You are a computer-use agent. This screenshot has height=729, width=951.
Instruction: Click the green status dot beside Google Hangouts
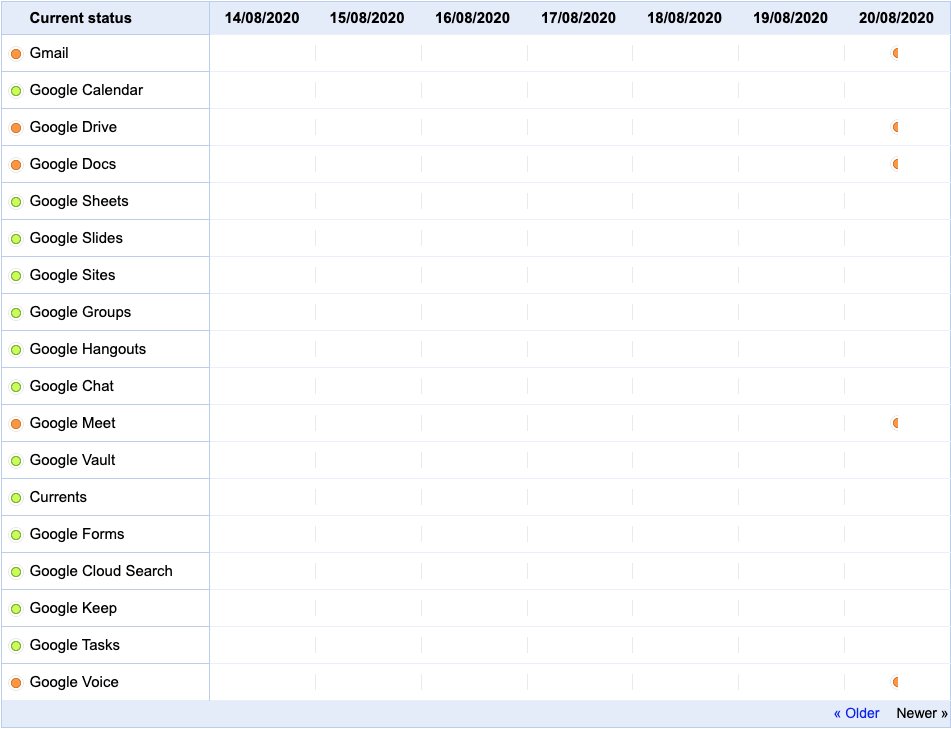point(16,350)
